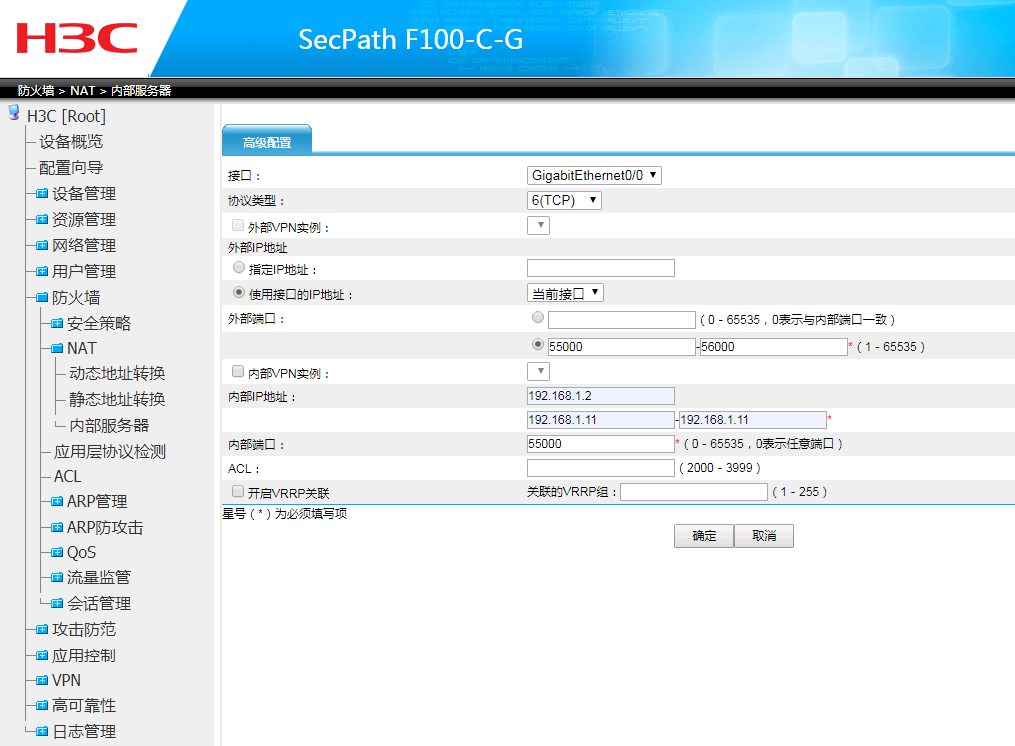Tick the 内部VPN实例 checkbox
This screenshot has height=746, width=1015.
tap(238, 371)
